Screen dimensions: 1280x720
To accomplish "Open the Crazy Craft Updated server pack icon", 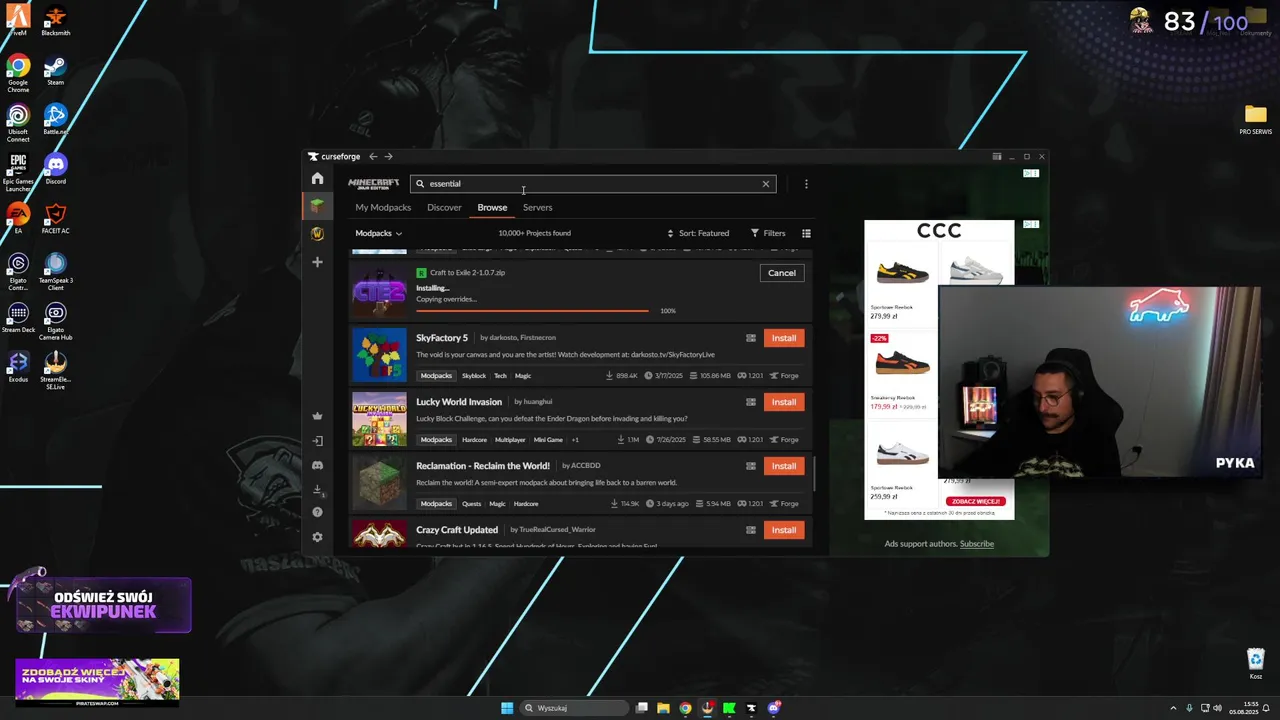I will click(751, 530).
